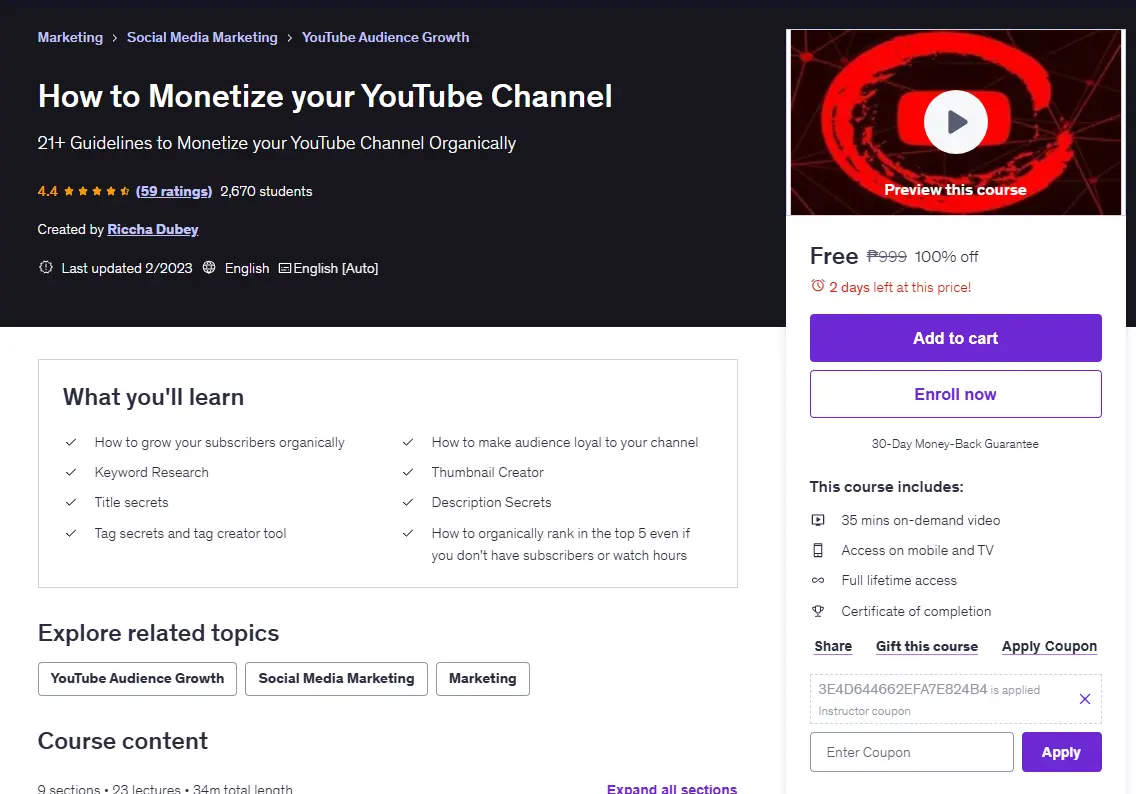Viewport: 1136px width, 794px height.
Task: Click the checkmark beside Keyword Research
Action: [71, 472]
